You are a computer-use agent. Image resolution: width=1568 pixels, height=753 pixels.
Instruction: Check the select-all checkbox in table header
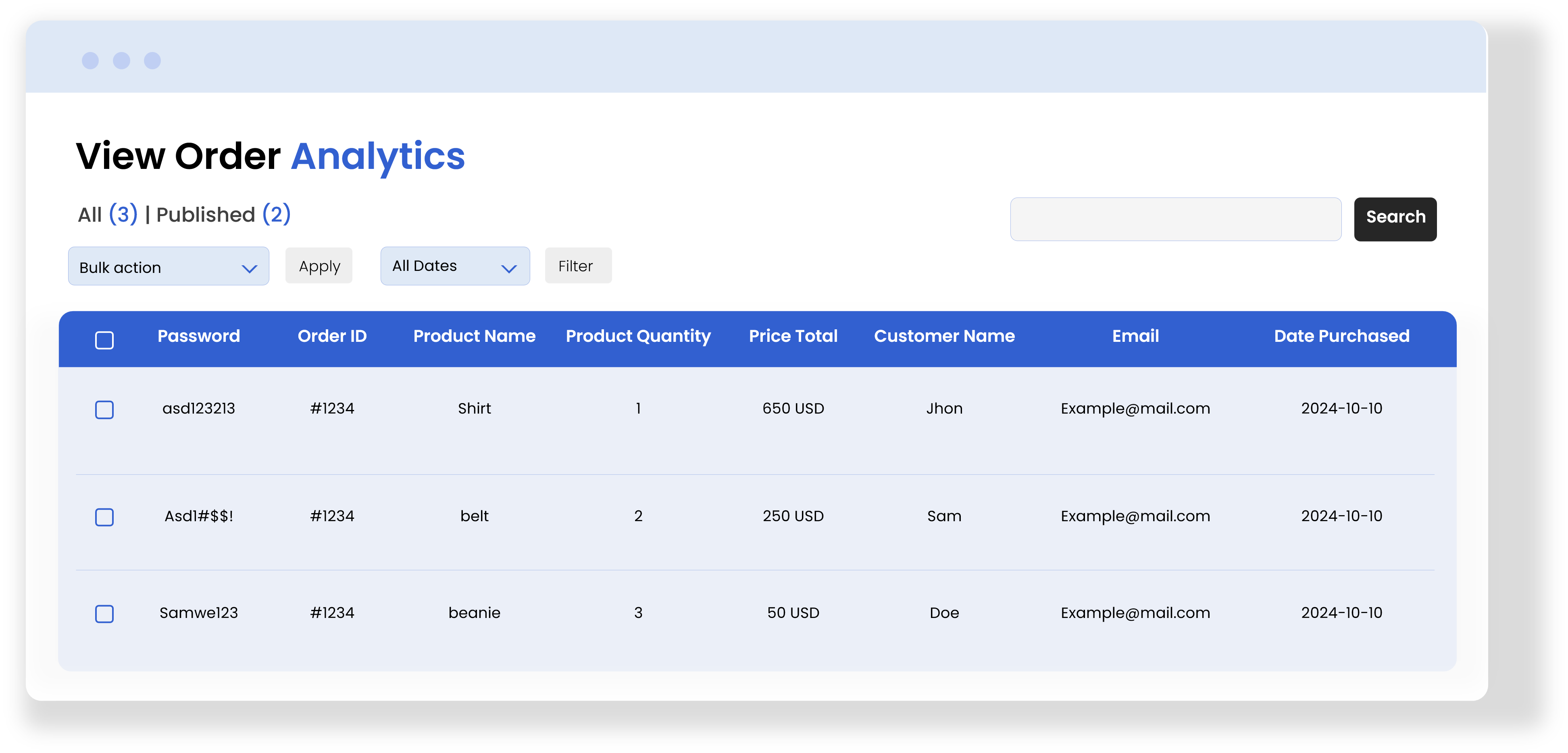point(104,340)
